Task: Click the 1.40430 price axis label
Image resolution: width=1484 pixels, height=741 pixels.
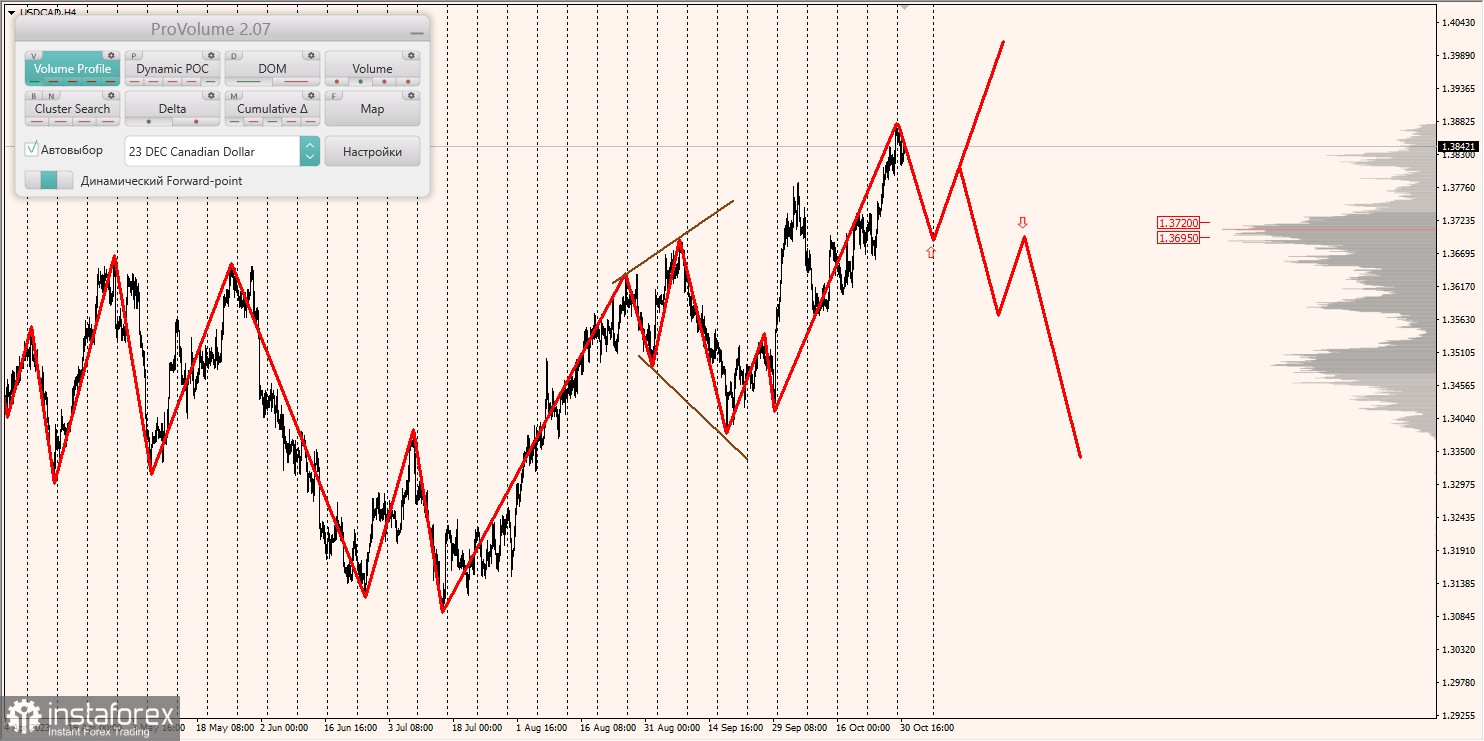Action: (x=1460, y=22)
